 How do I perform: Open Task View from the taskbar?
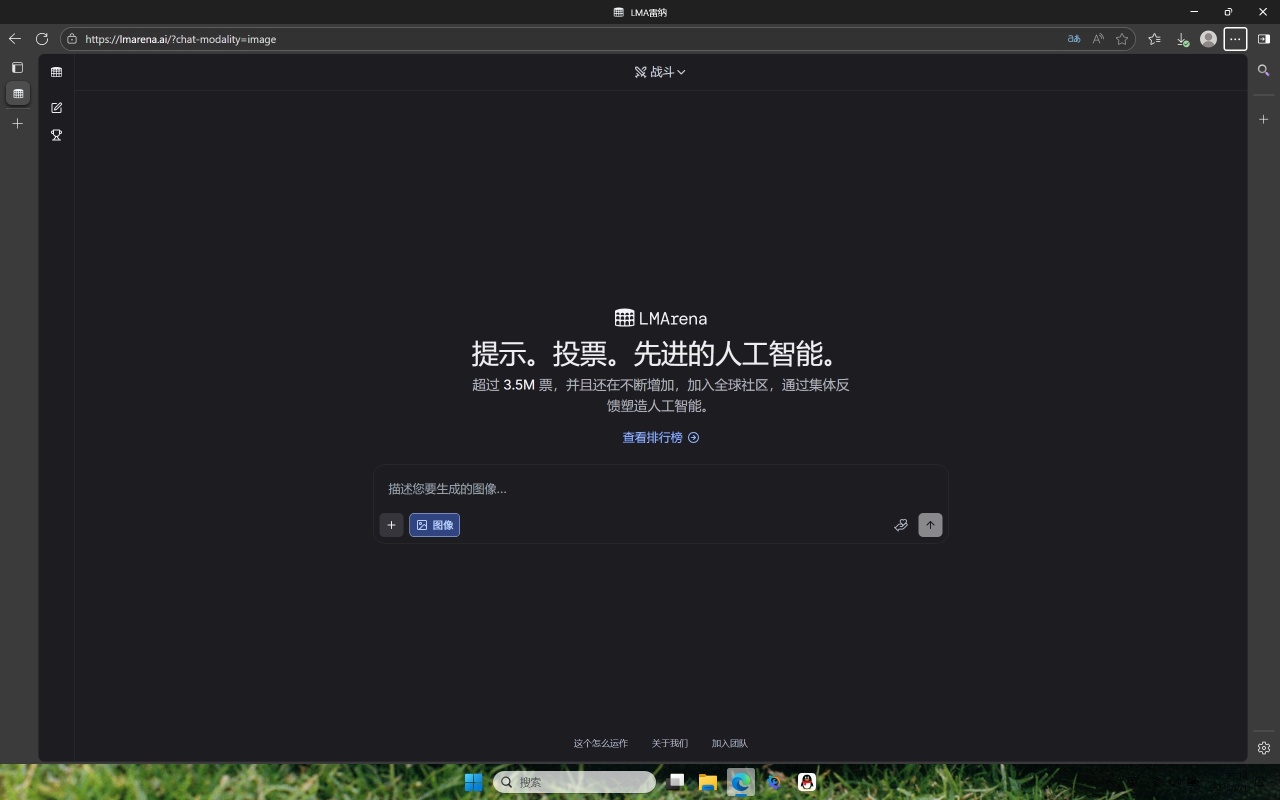pos(677,782)
